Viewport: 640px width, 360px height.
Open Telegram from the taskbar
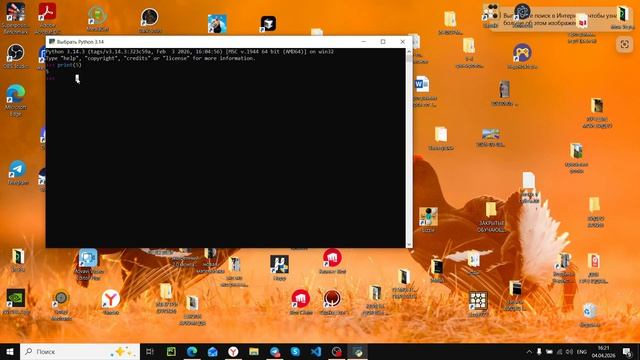275,351
